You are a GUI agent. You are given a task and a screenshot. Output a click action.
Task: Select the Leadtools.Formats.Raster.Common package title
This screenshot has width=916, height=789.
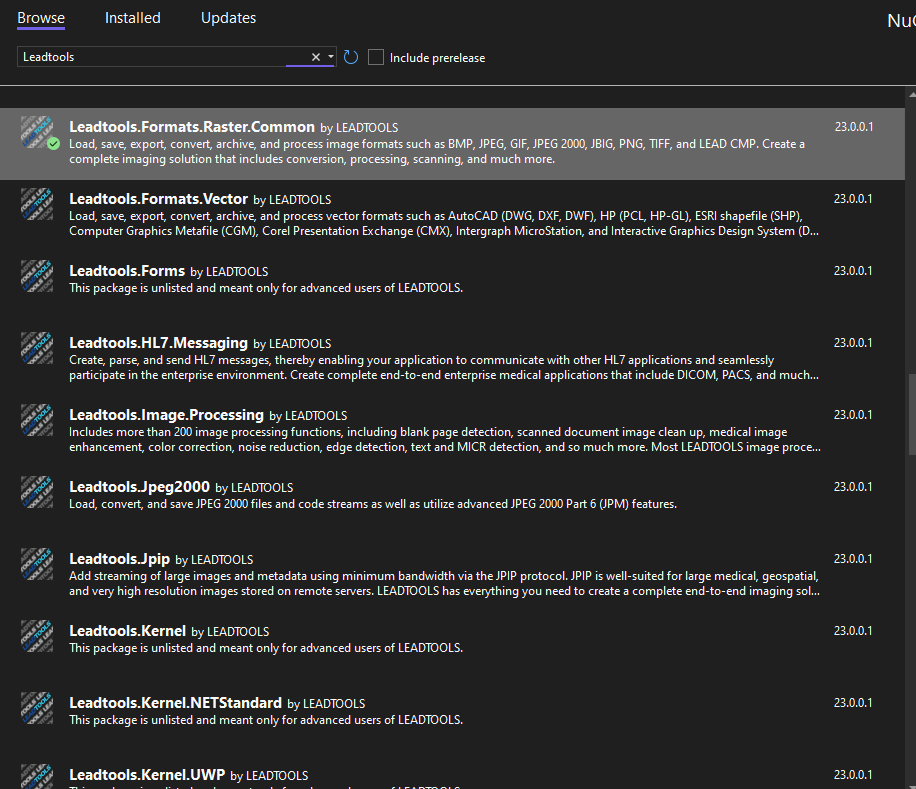[x=192, y=127]
